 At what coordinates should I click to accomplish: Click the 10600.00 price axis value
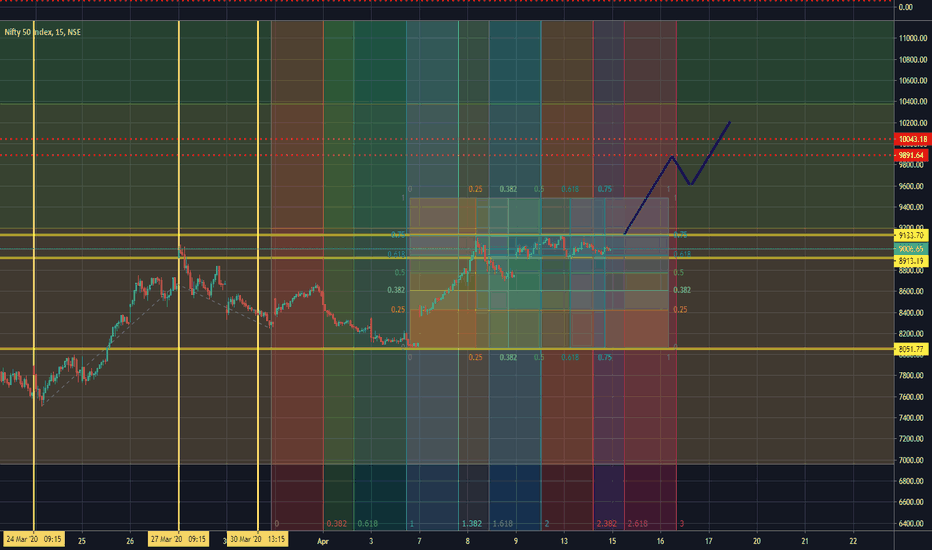click(x=913, y=80)
